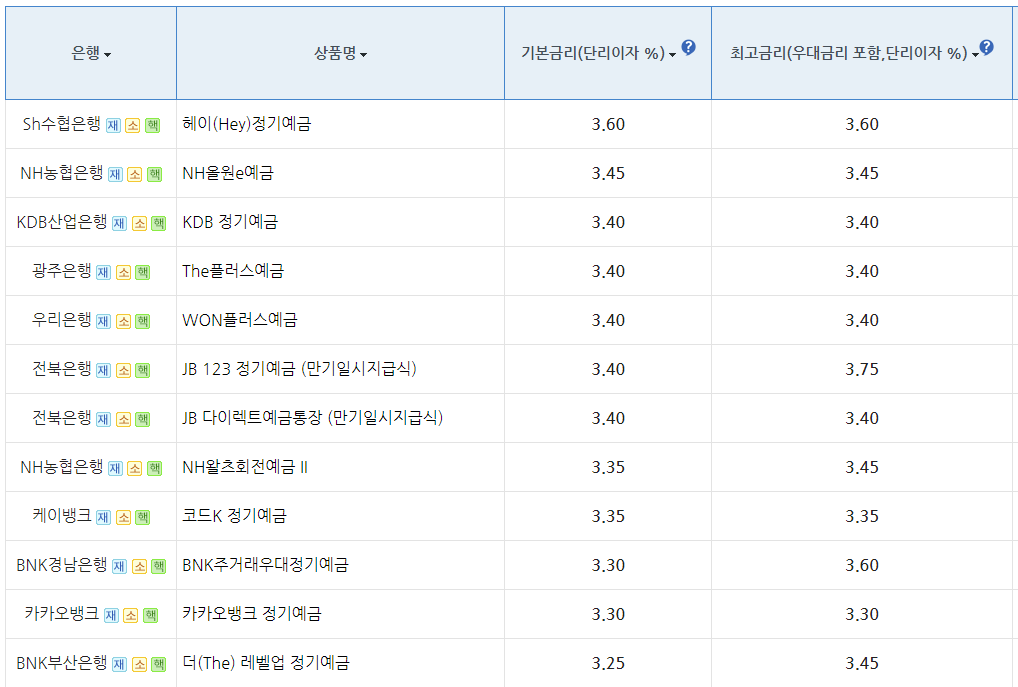
Task: Click green 핵 badge beside Sh수협은행
Action: pyautogui.click(x=153, y=125)
